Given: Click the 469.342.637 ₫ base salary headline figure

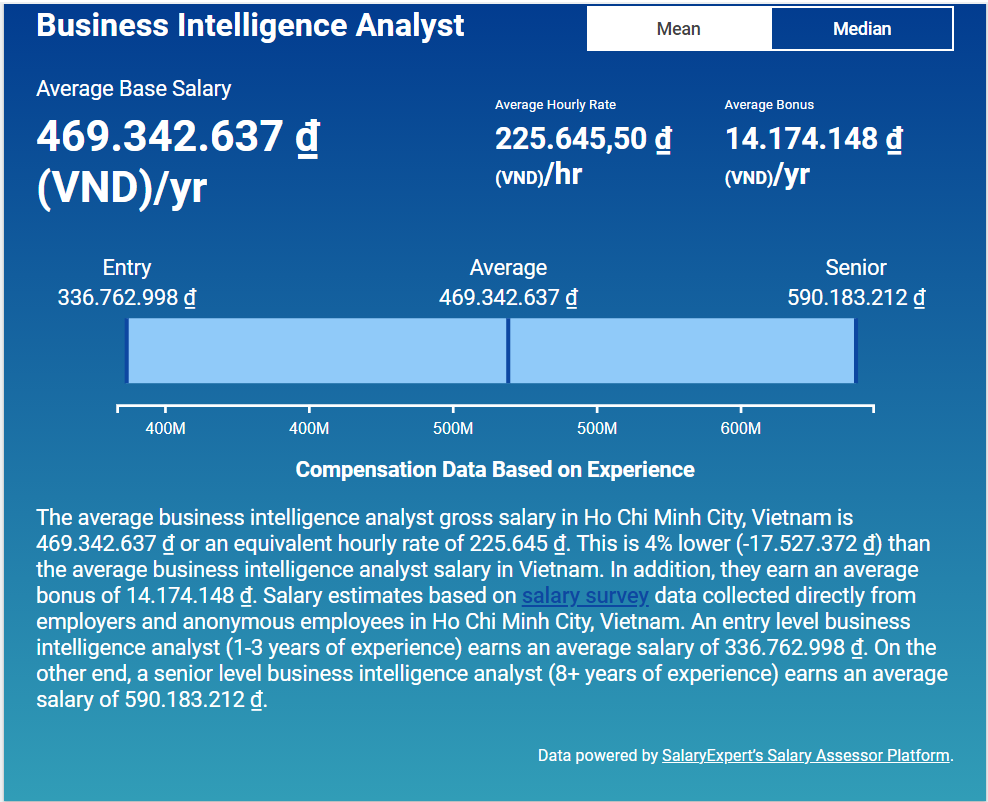Looking at the screenshot, I should click(x=177, y=137).
